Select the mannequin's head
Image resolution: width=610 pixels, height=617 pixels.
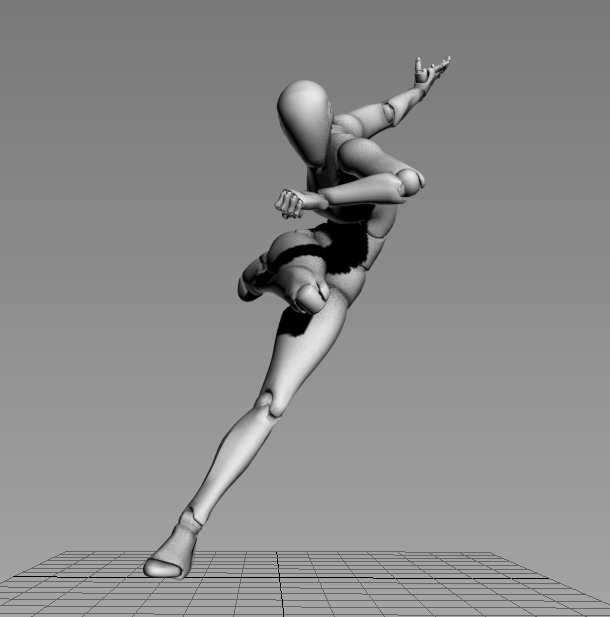point(305,123)
